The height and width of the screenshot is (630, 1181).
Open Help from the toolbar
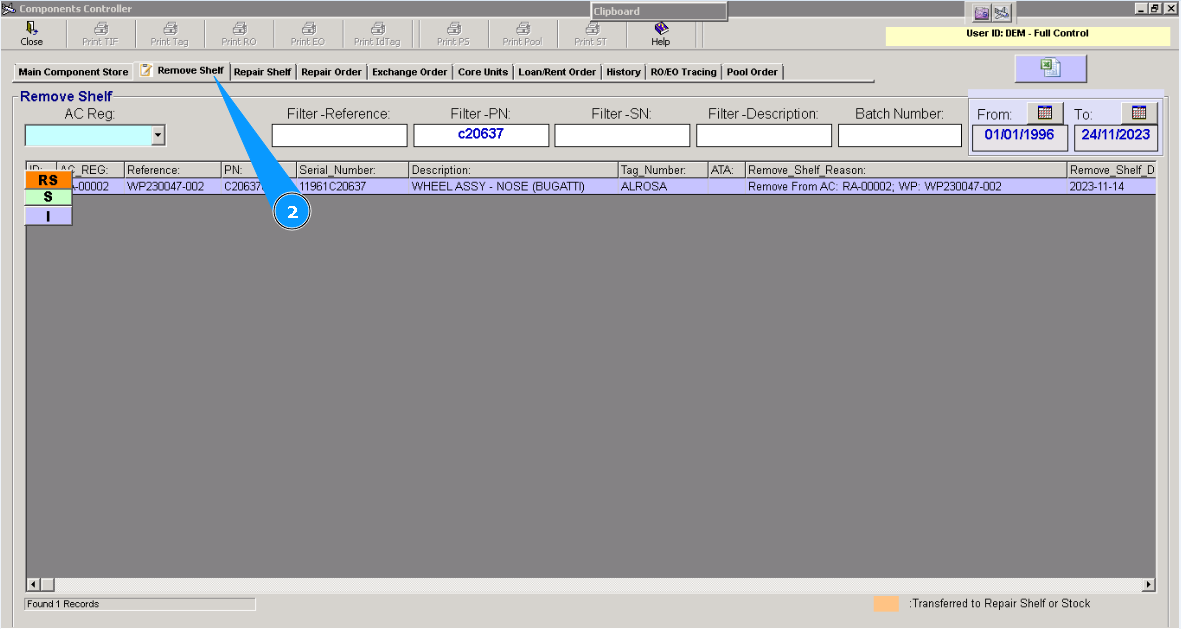(x=661, y=34)
